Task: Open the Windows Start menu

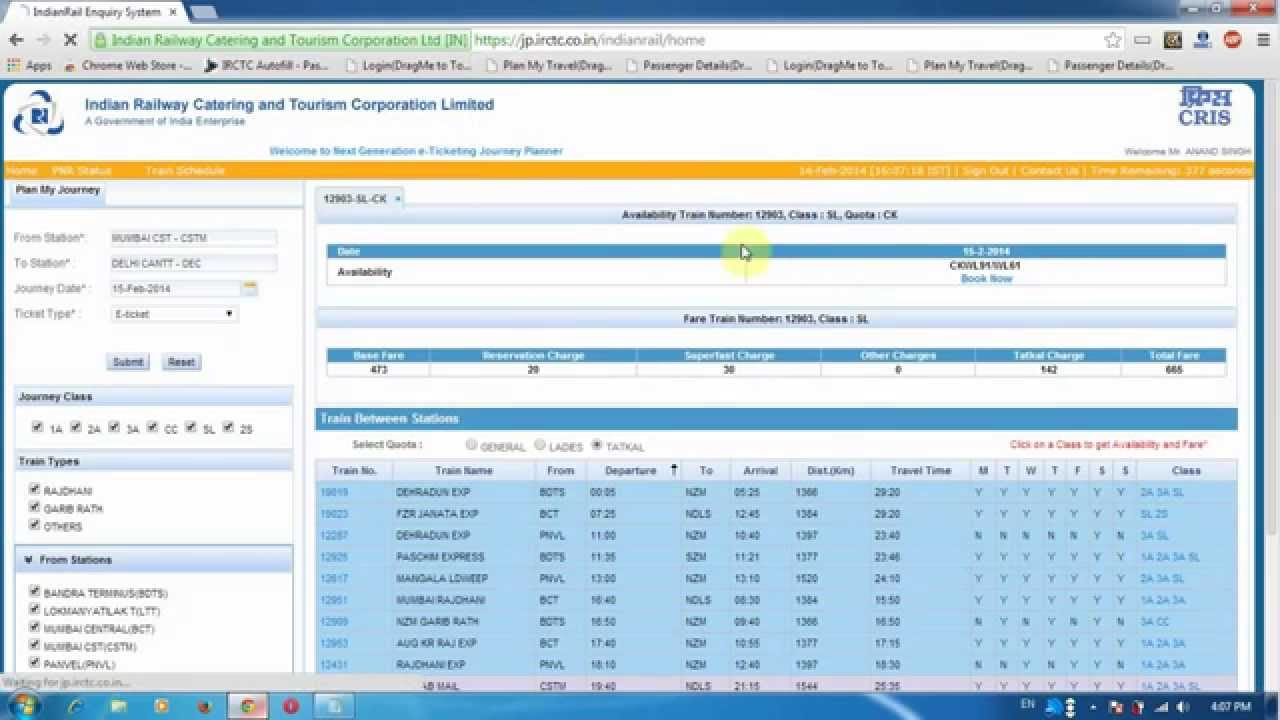Action: [22, 705]
